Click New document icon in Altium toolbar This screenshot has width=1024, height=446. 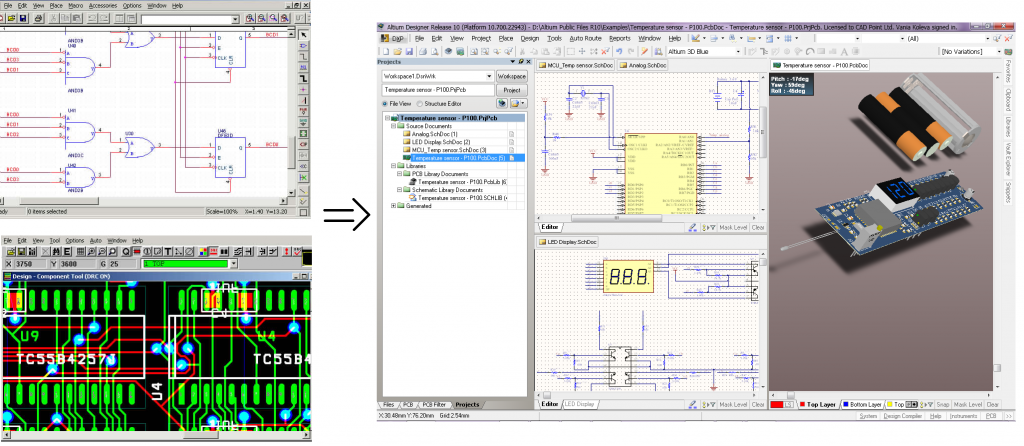(385, 51)
